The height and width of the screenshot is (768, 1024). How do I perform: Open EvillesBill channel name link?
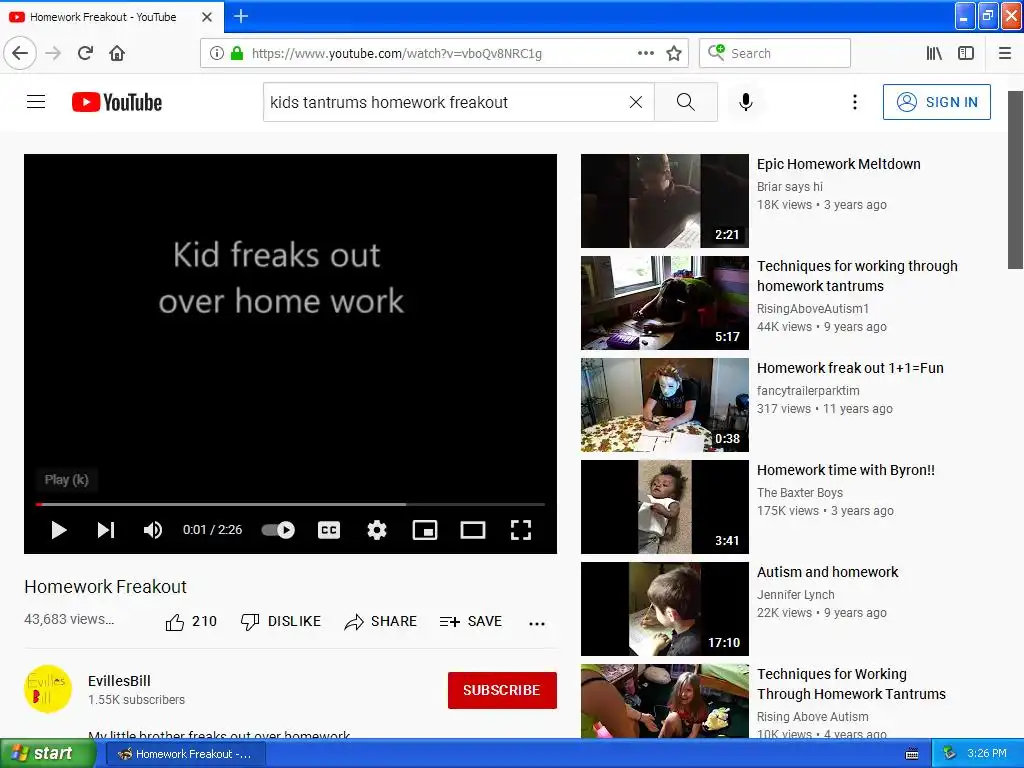[x=120, y=680]
